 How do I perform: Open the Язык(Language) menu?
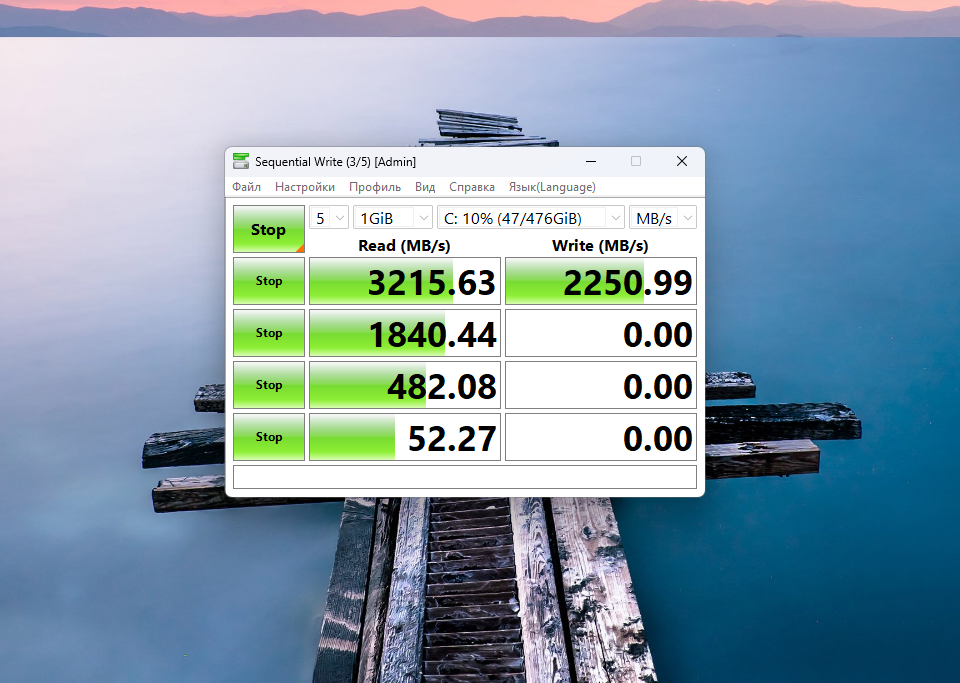[552, 187]
